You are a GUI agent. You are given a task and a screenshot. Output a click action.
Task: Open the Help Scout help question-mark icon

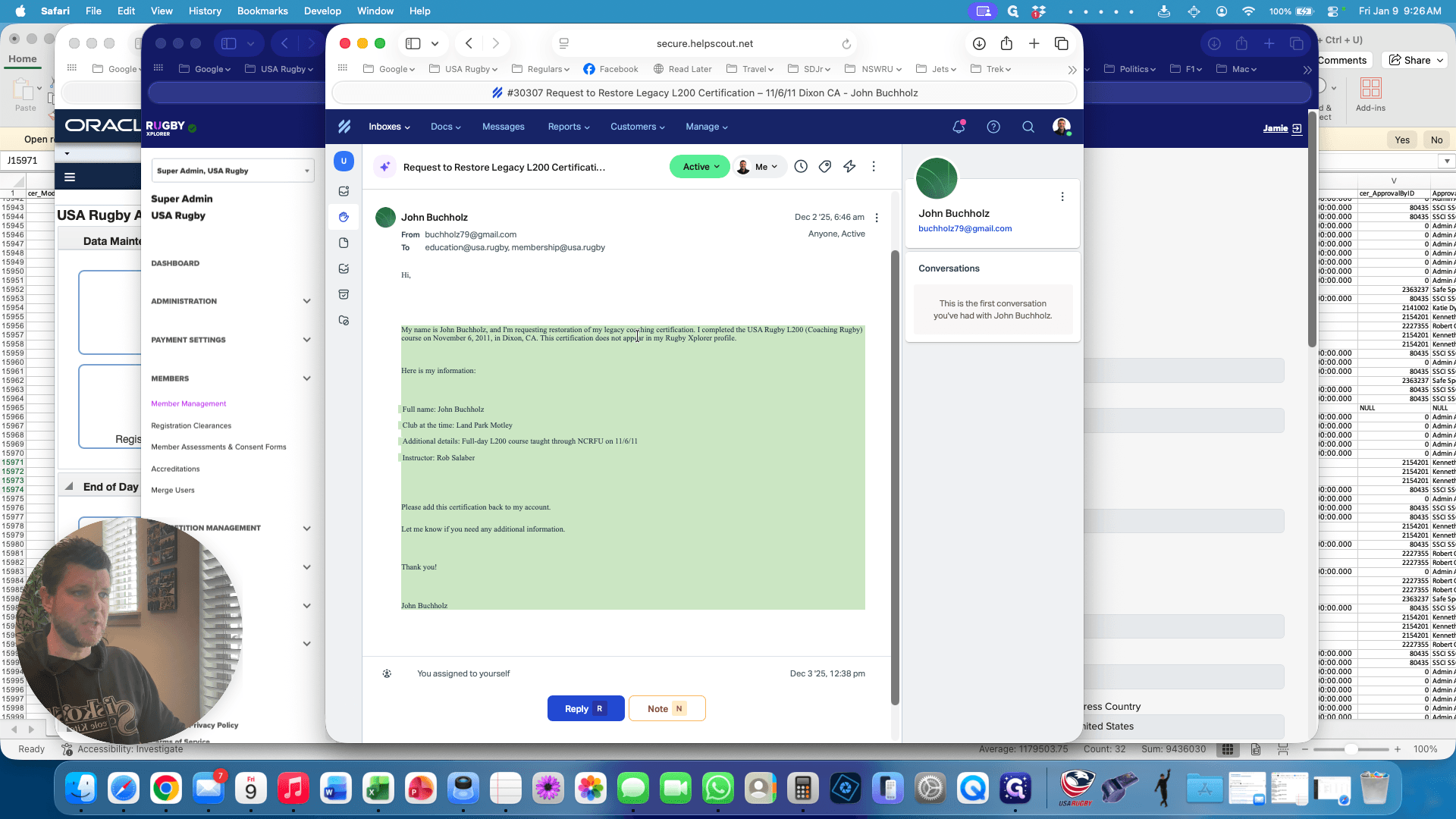pyautogui.click(x=993, y=127)
